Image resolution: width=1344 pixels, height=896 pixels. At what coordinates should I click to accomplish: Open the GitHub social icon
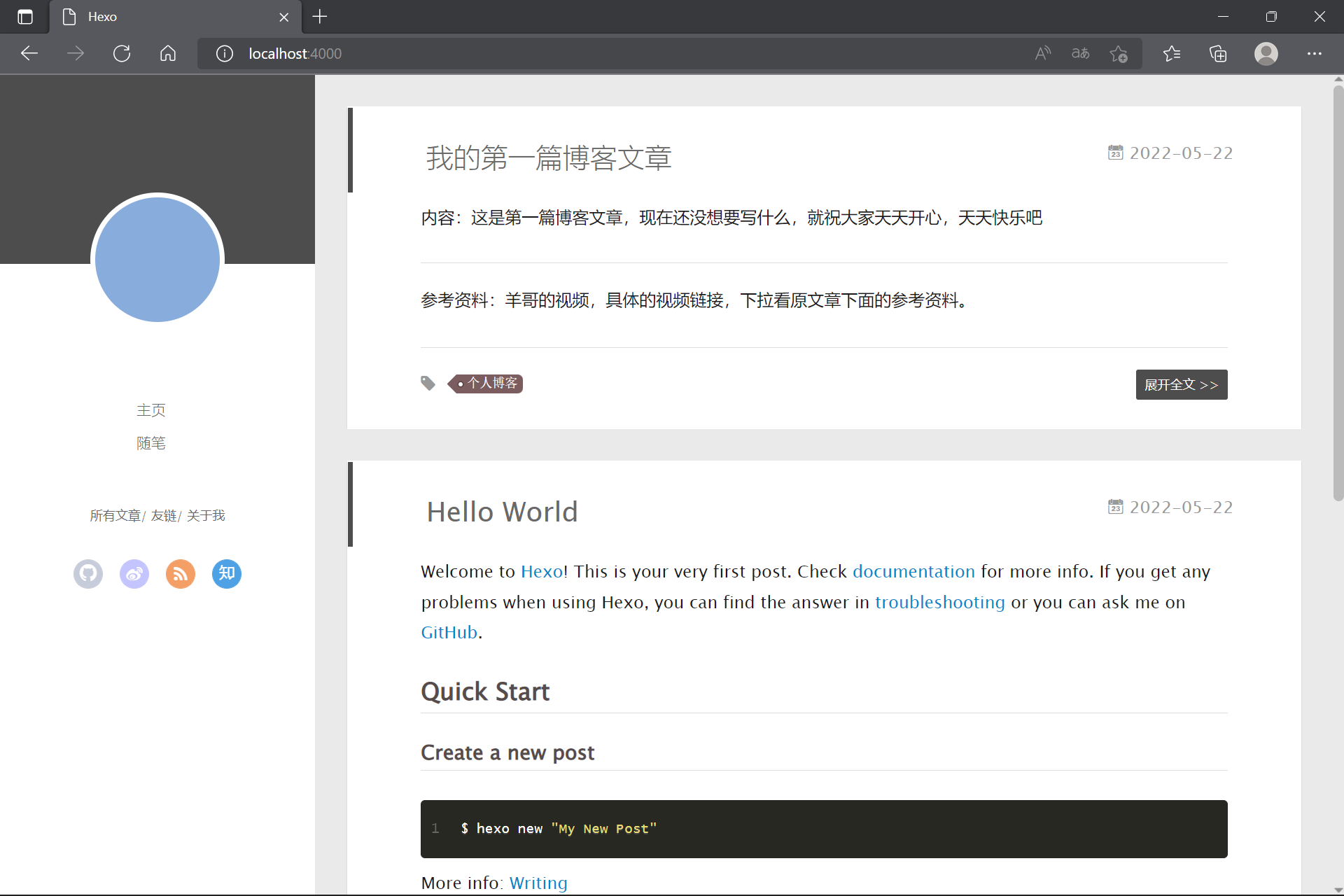(88, 574)
